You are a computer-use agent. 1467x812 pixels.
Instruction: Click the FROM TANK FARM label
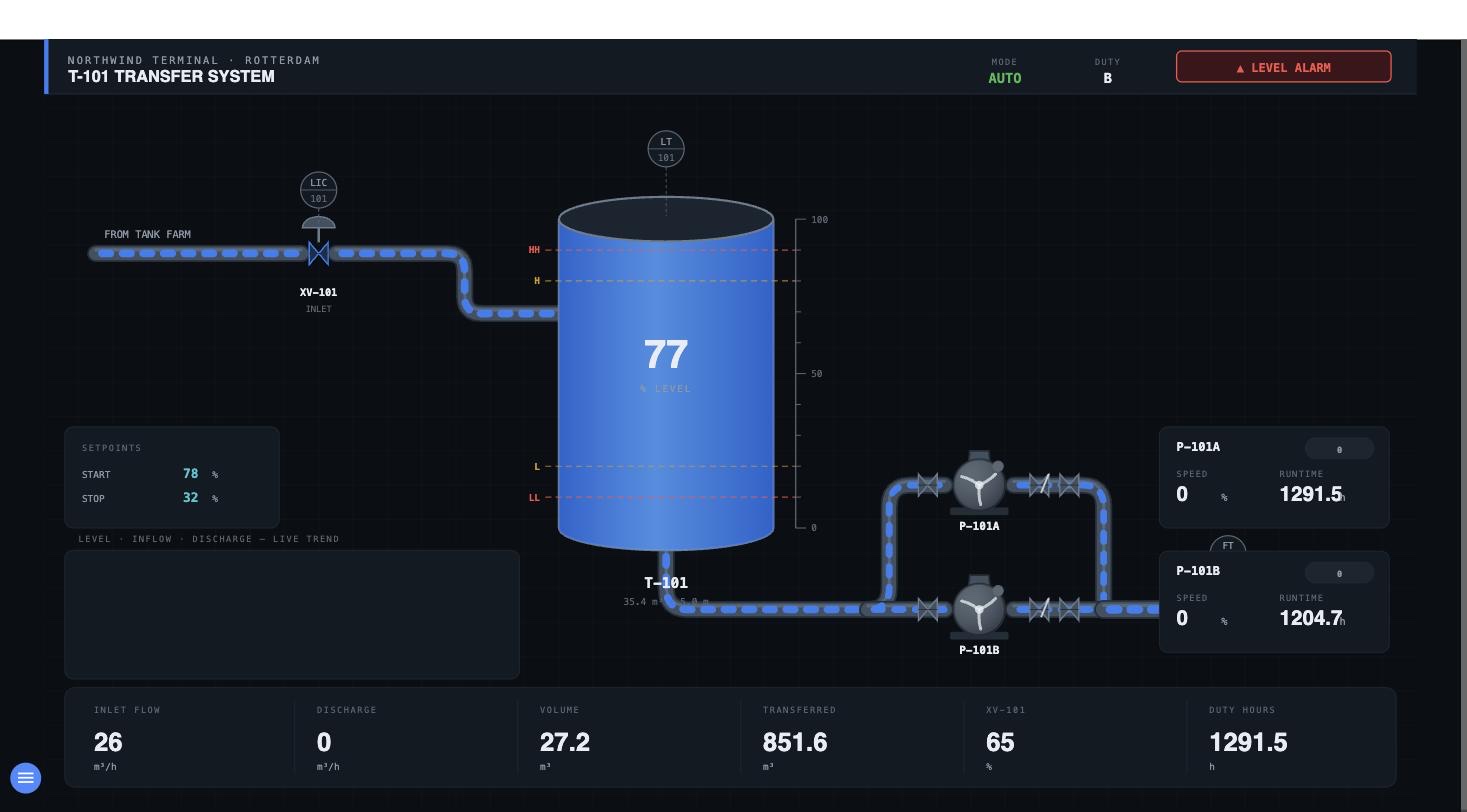(x=147, y=234)
